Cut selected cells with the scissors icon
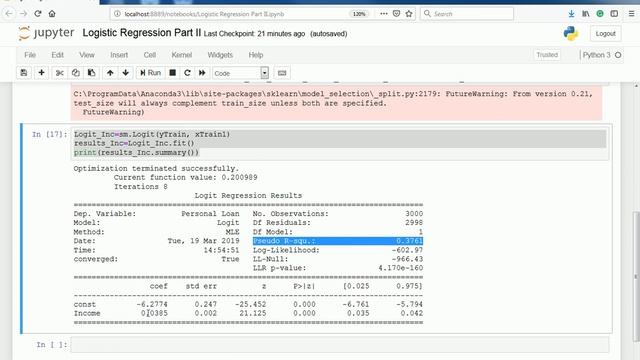 pos(60,73)
